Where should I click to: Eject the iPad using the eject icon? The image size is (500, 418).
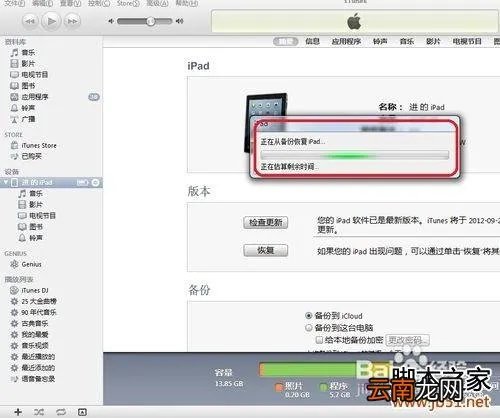click(95, 182)
